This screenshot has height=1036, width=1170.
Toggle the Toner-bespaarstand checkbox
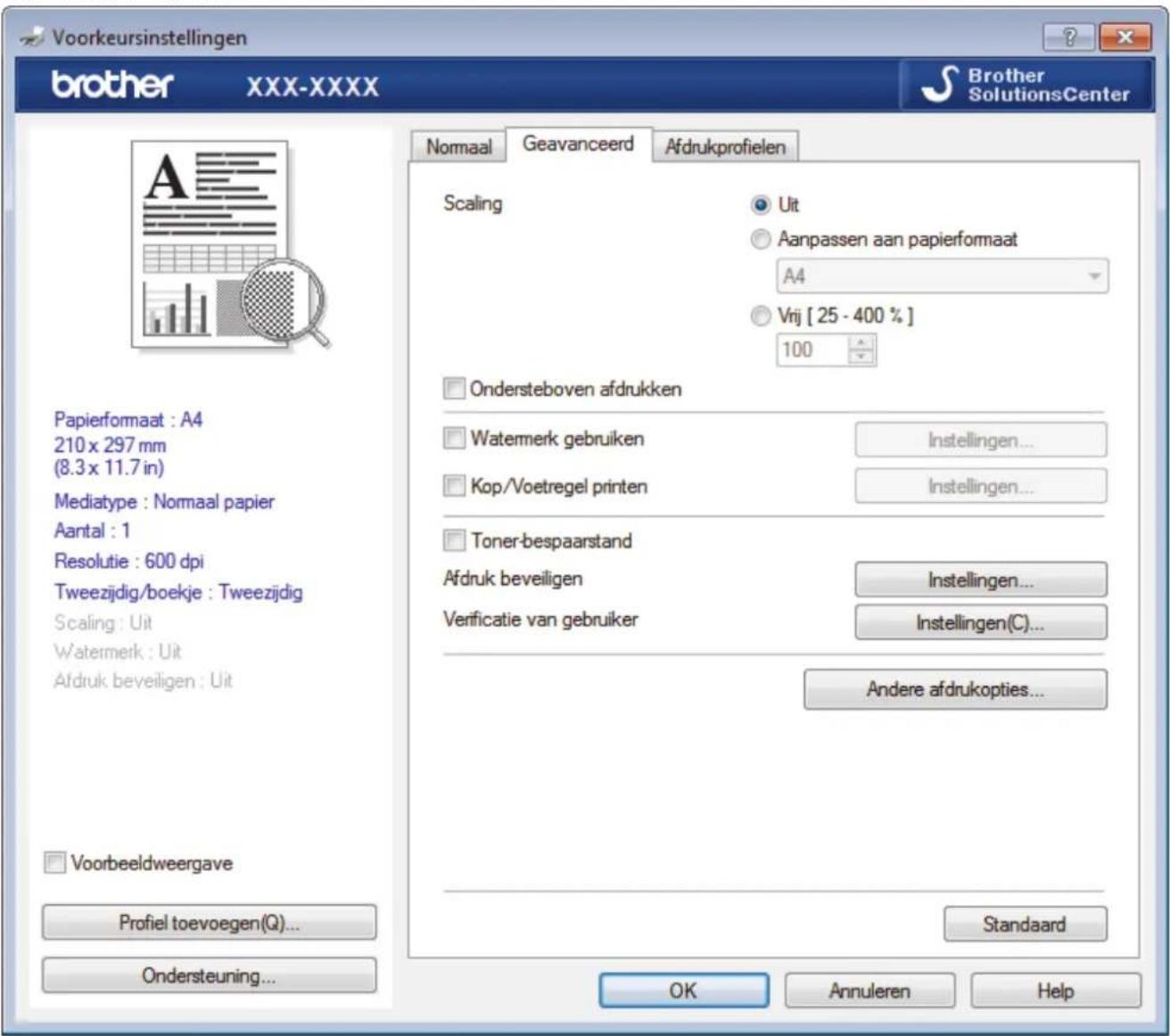454,540
